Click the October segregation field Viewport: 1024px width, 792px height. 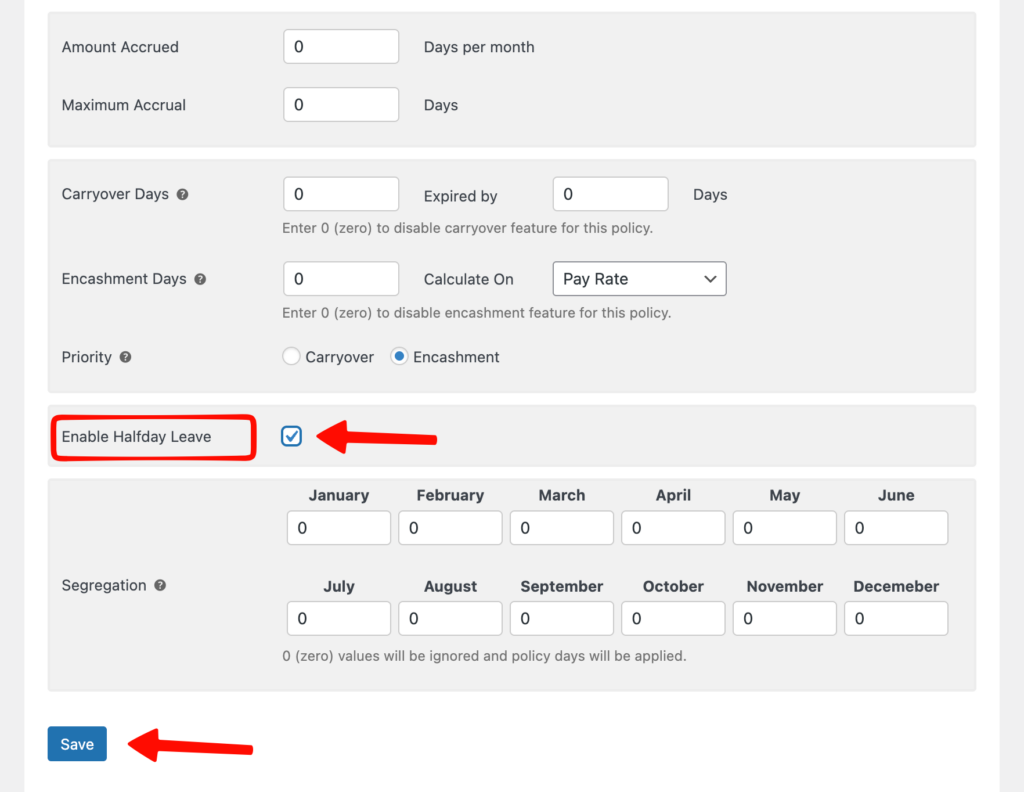673,619
